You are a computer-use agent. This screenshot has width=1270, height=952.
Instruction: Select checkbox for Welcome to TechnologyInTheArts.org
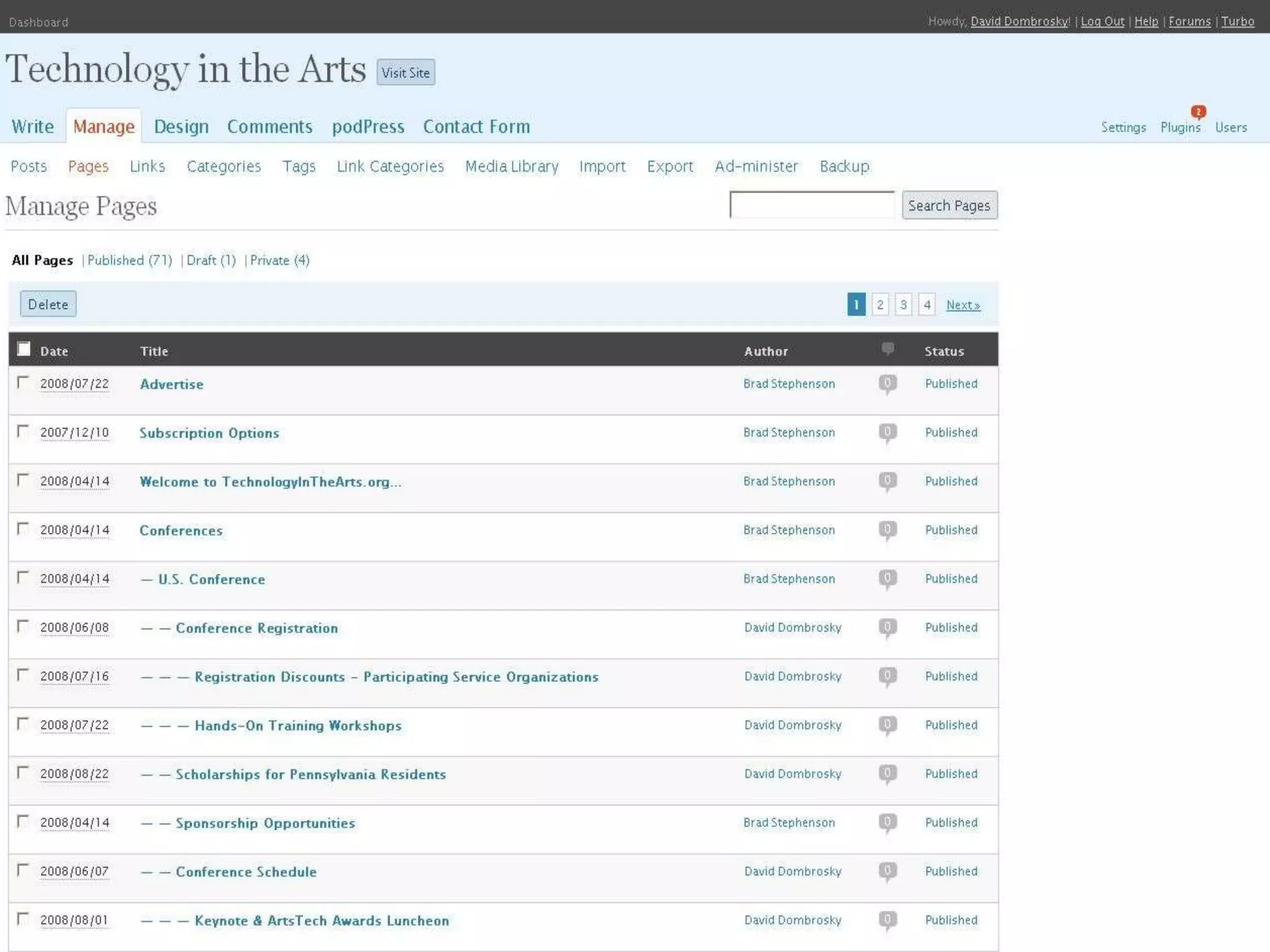point(23,480)
